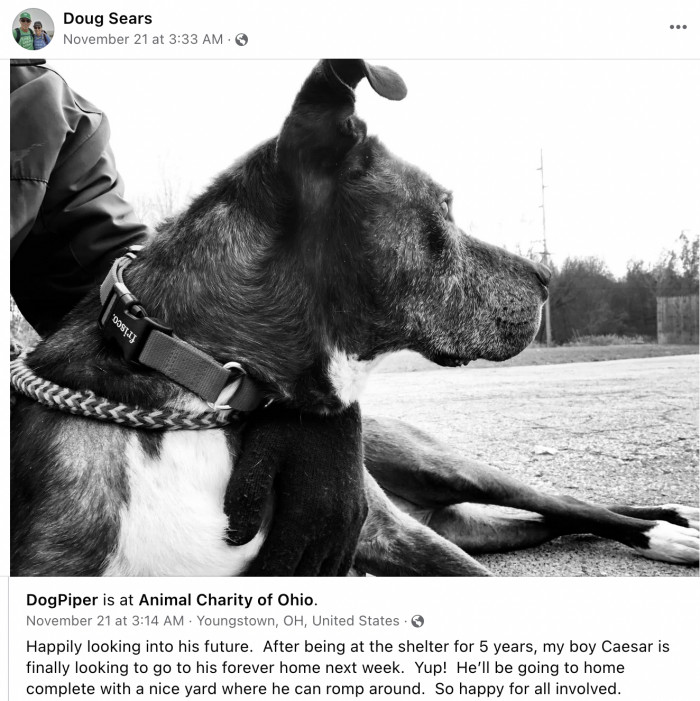The height and width of the screenshot is (701, 700).
Task: Open the DogPiper page link
Action: tap(62, 600)
